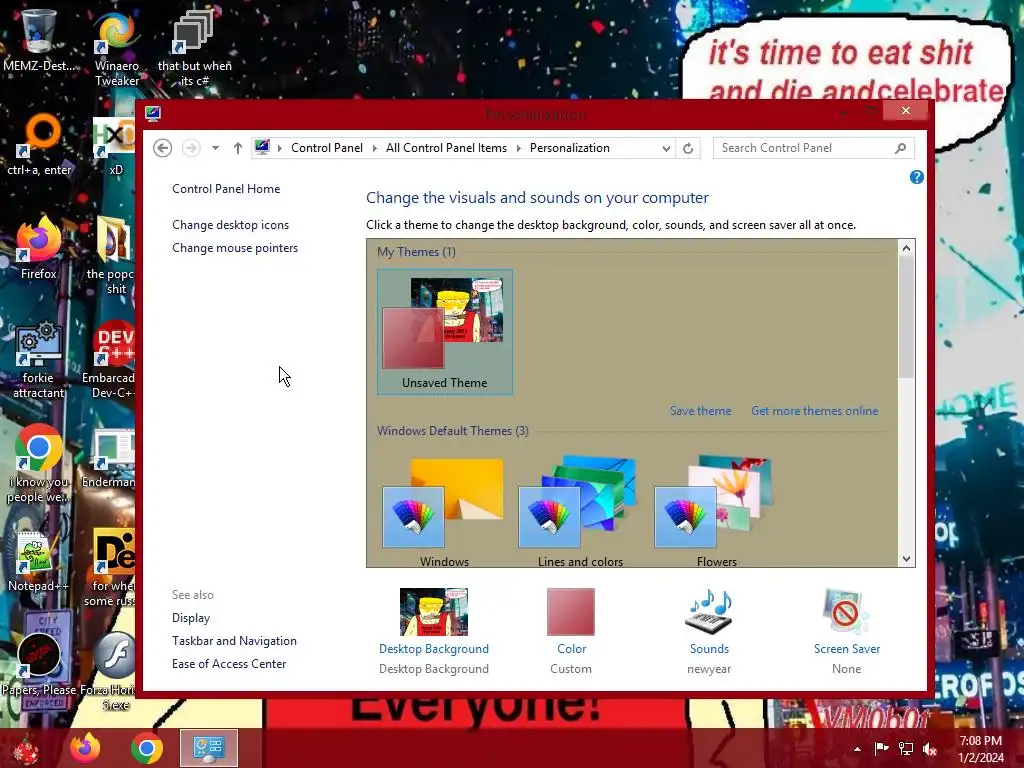Viewport: 1024px width, 768px height.
Task: Open Change desktop icons link
Action: pyautogui.click(x=231, y=225)
